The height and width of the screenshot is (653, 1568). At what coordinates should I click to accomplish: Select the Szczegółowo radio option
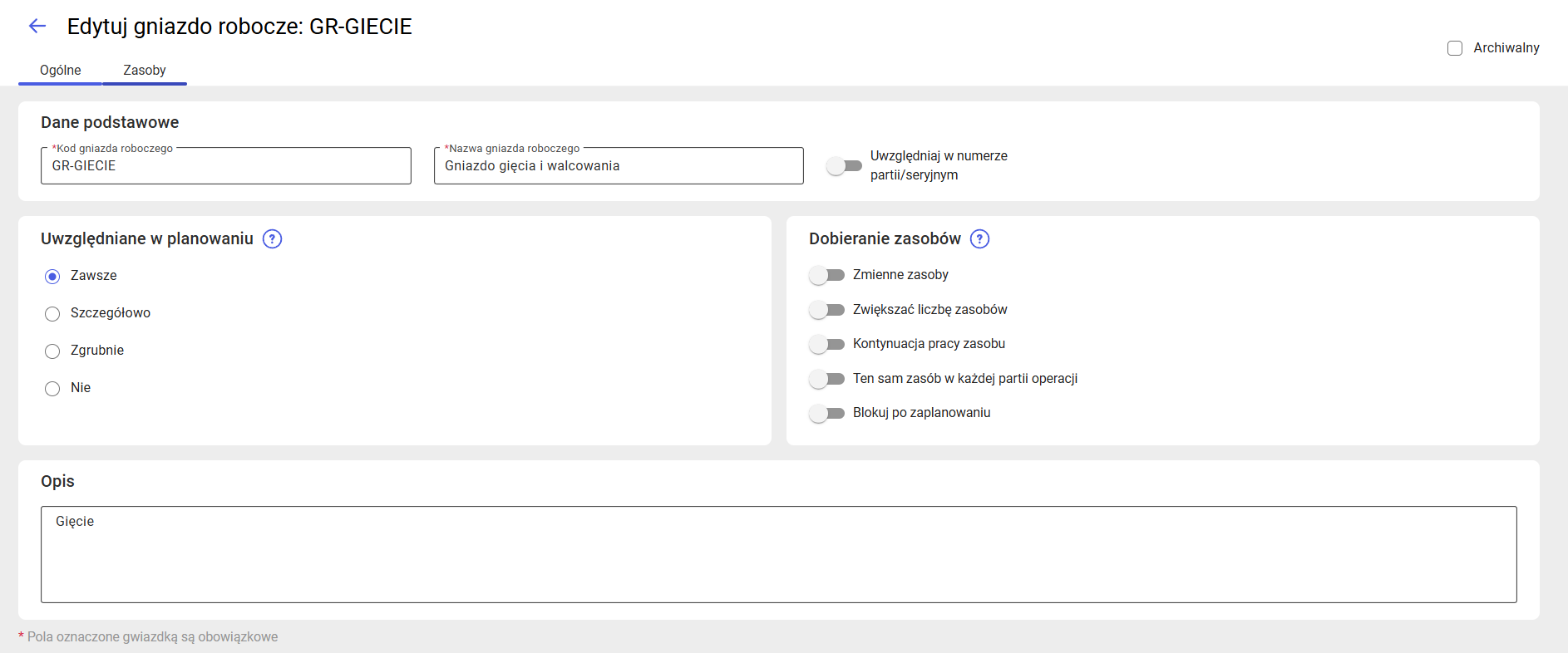(x=52, y=313)
